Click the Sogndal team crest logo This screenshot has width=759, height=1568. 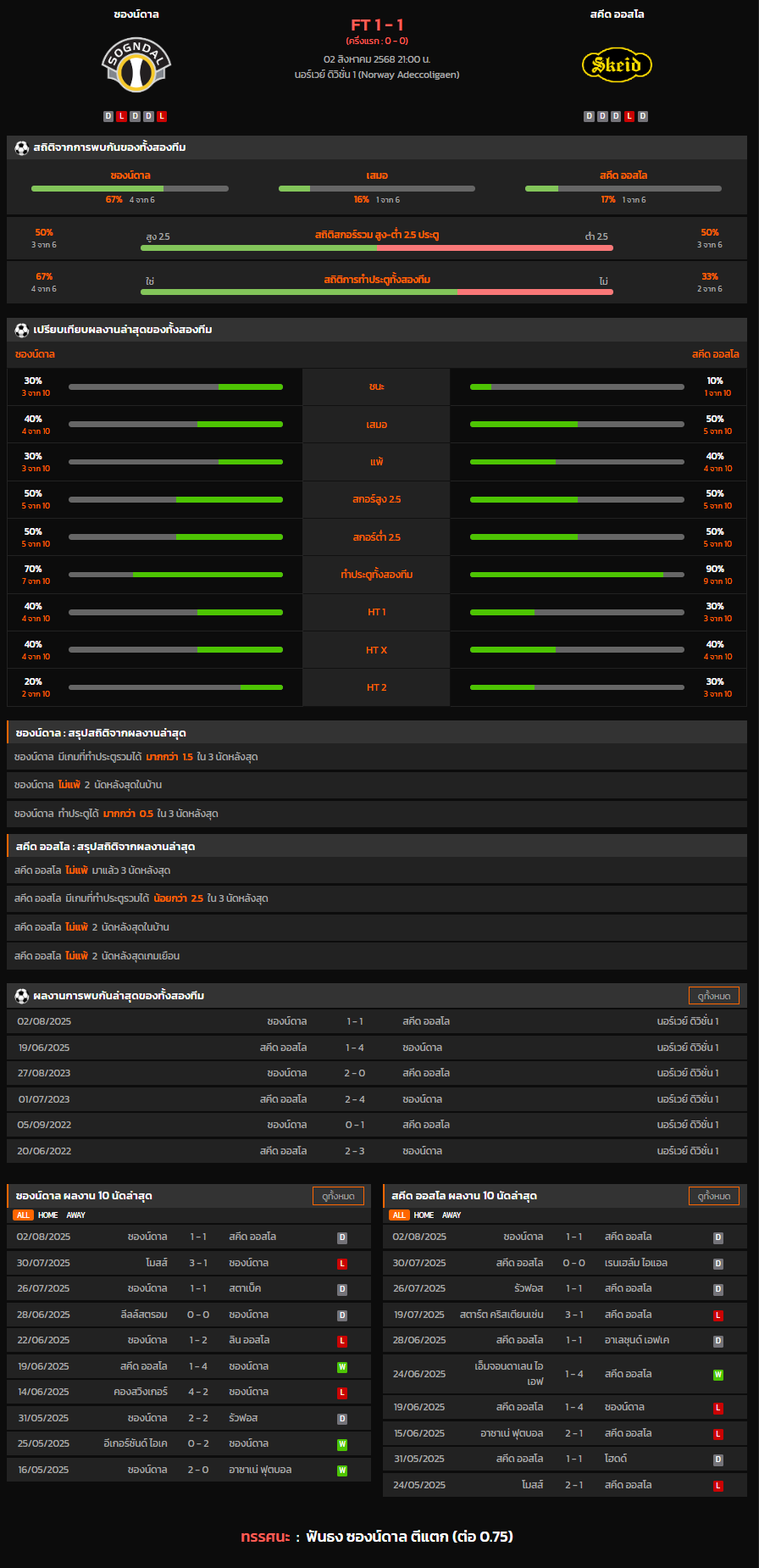136,65
